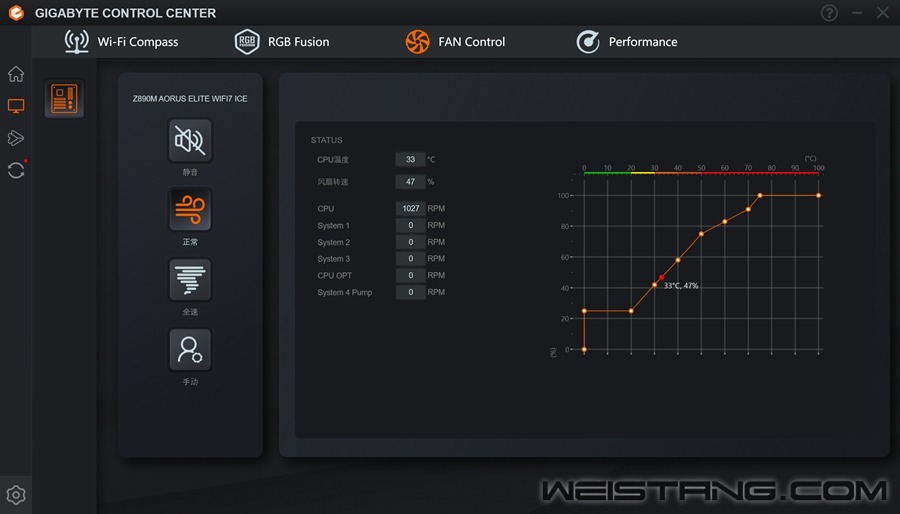
Task: Open settings gear at bottom left
Action: pyautogui.click(x=16, y=495)
